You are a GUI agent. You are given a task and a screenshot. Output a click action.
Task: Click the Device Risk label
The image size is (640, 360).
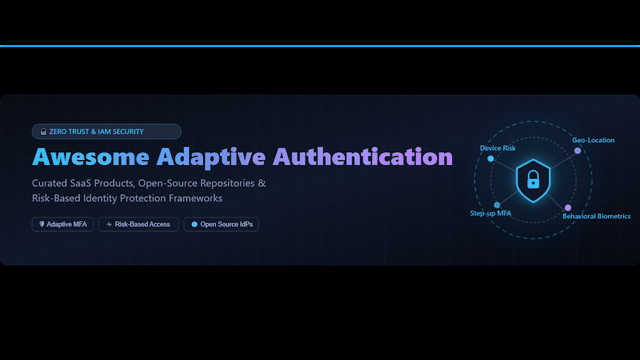tap(498, 148)
